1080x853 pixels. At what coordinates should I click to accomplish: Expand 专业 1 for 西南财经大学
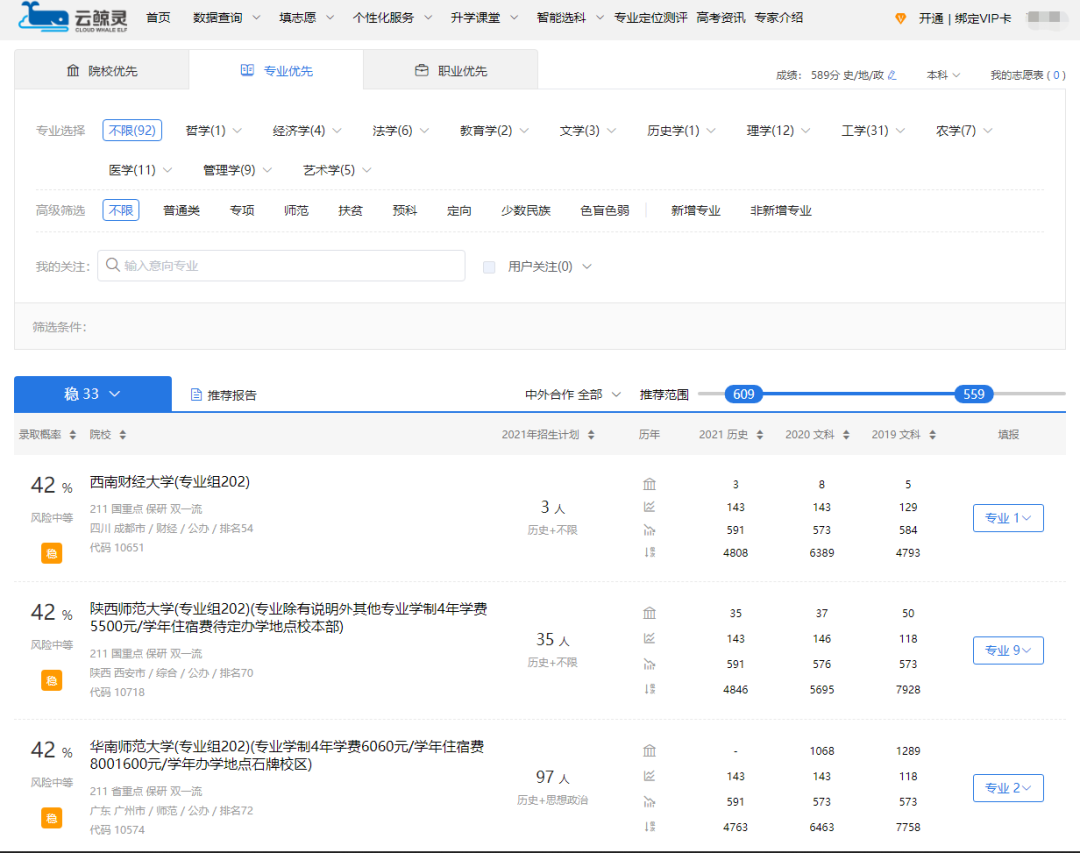(1008, 518)
